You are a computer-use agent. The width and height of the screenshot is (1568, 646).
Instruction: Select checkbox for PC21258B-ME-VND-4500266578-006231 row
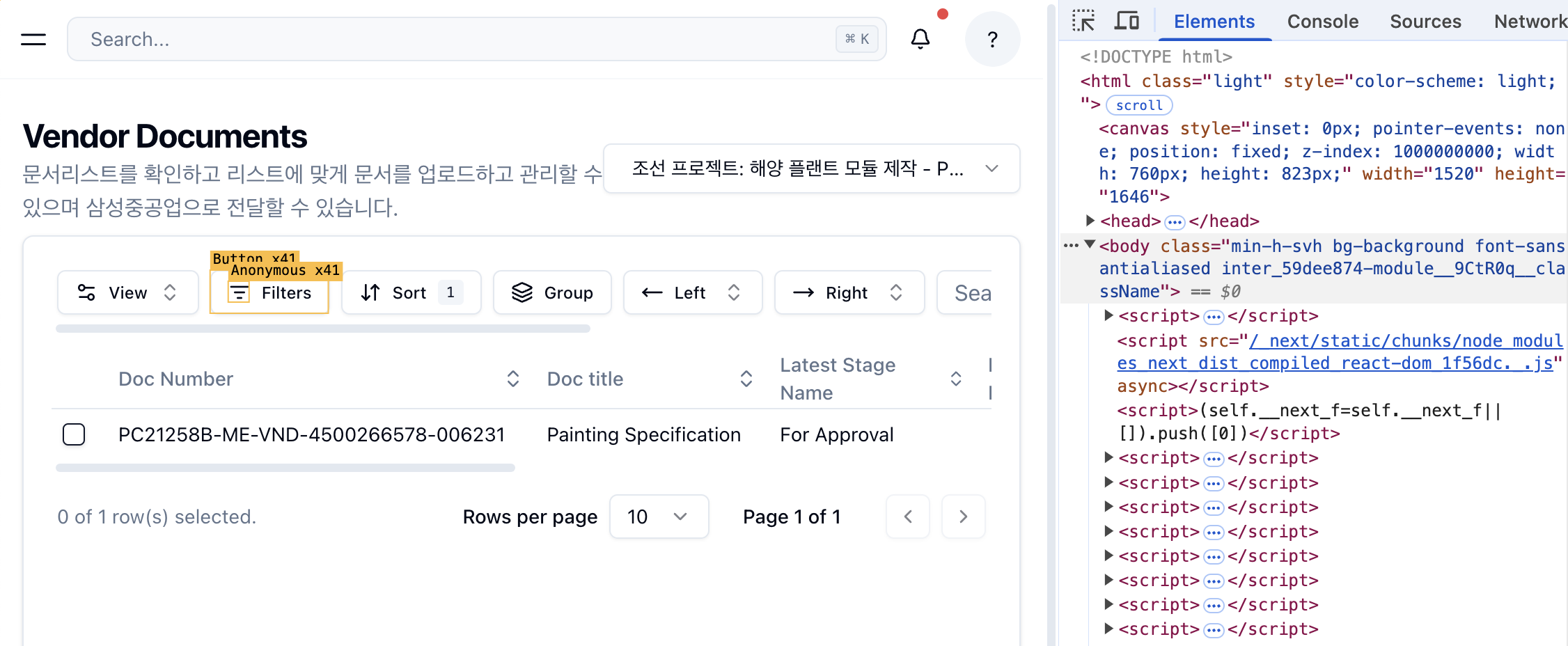74,434
